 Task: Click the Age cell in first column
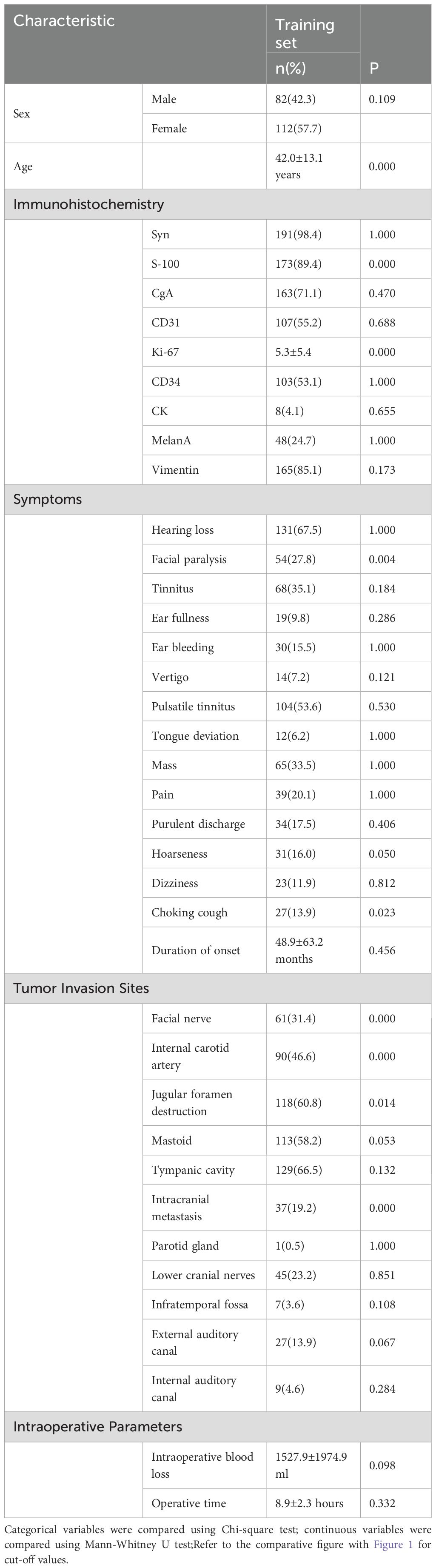(23, 167)
